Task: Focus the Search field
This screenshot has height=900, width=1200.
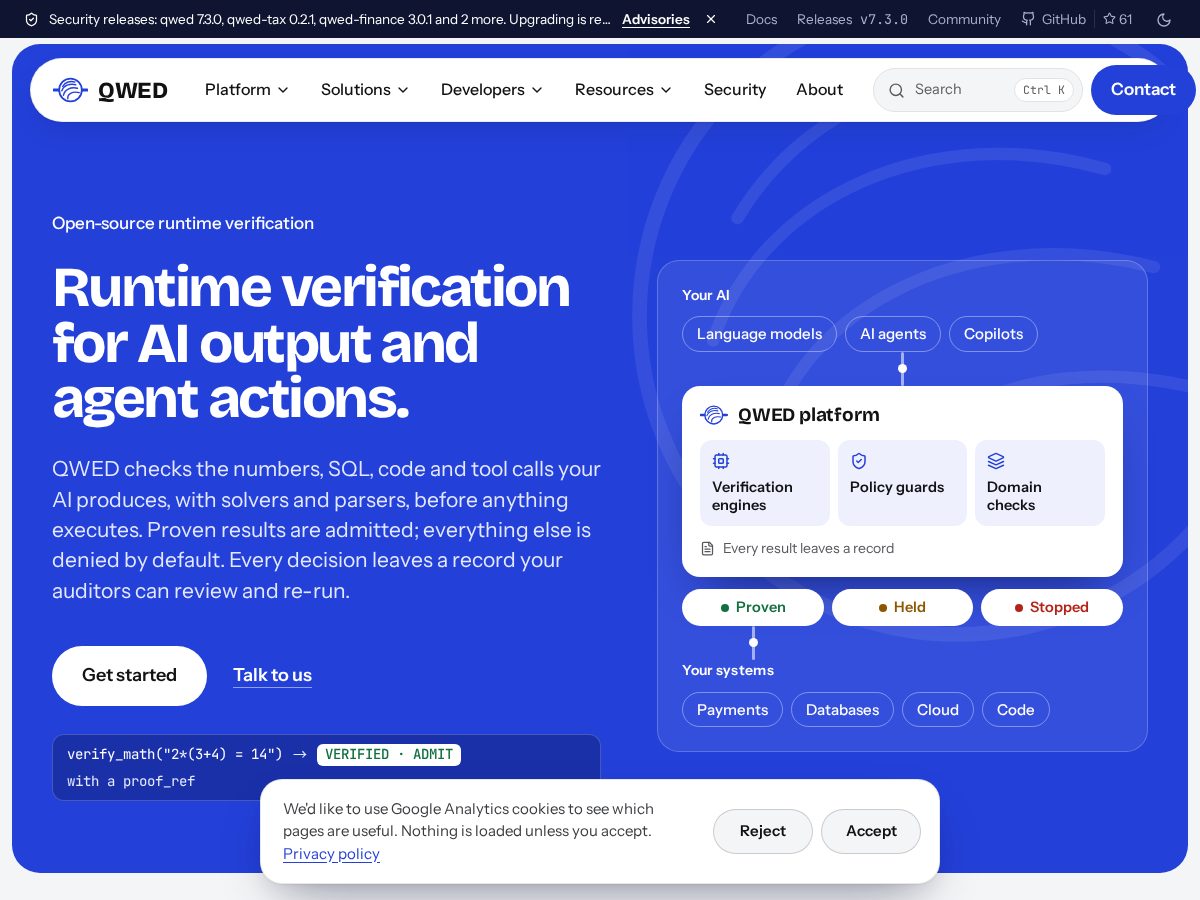Action: pos(978,90)
